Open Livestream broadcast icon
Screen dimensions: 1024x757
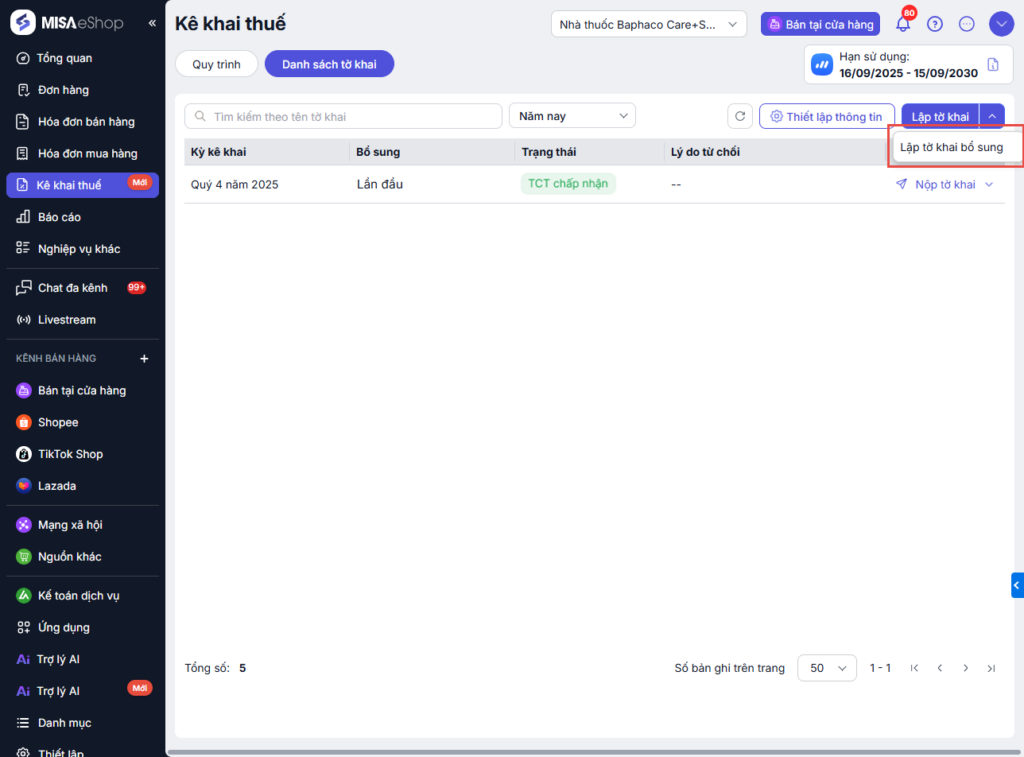coord(24,319)
